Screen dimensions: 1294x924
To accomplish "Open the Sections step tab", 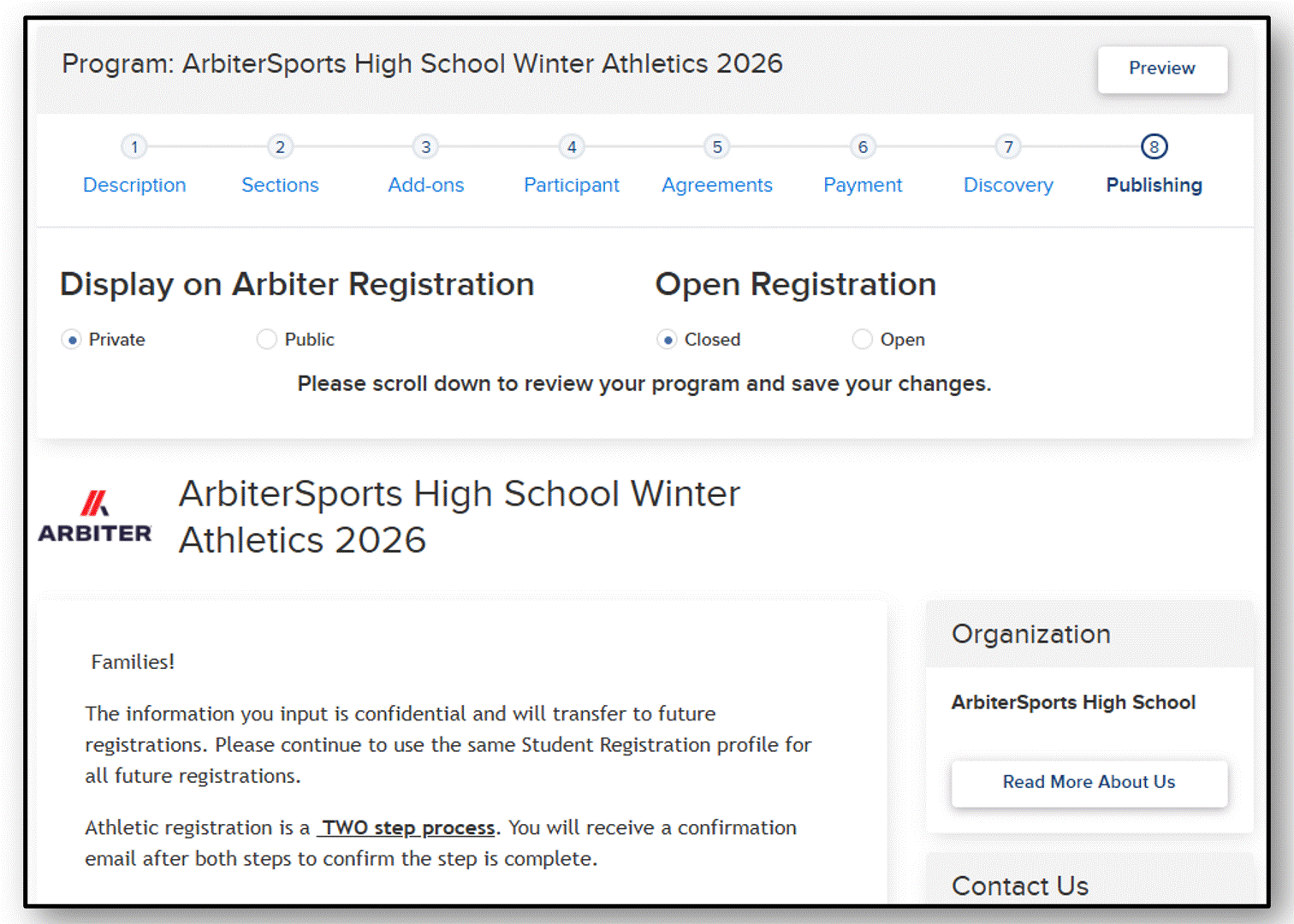I will (x=280, y=185).
